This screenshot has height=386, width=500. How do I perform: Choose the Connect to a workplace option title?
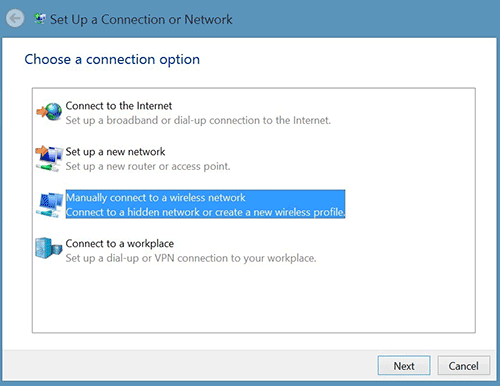pos(120,244)
